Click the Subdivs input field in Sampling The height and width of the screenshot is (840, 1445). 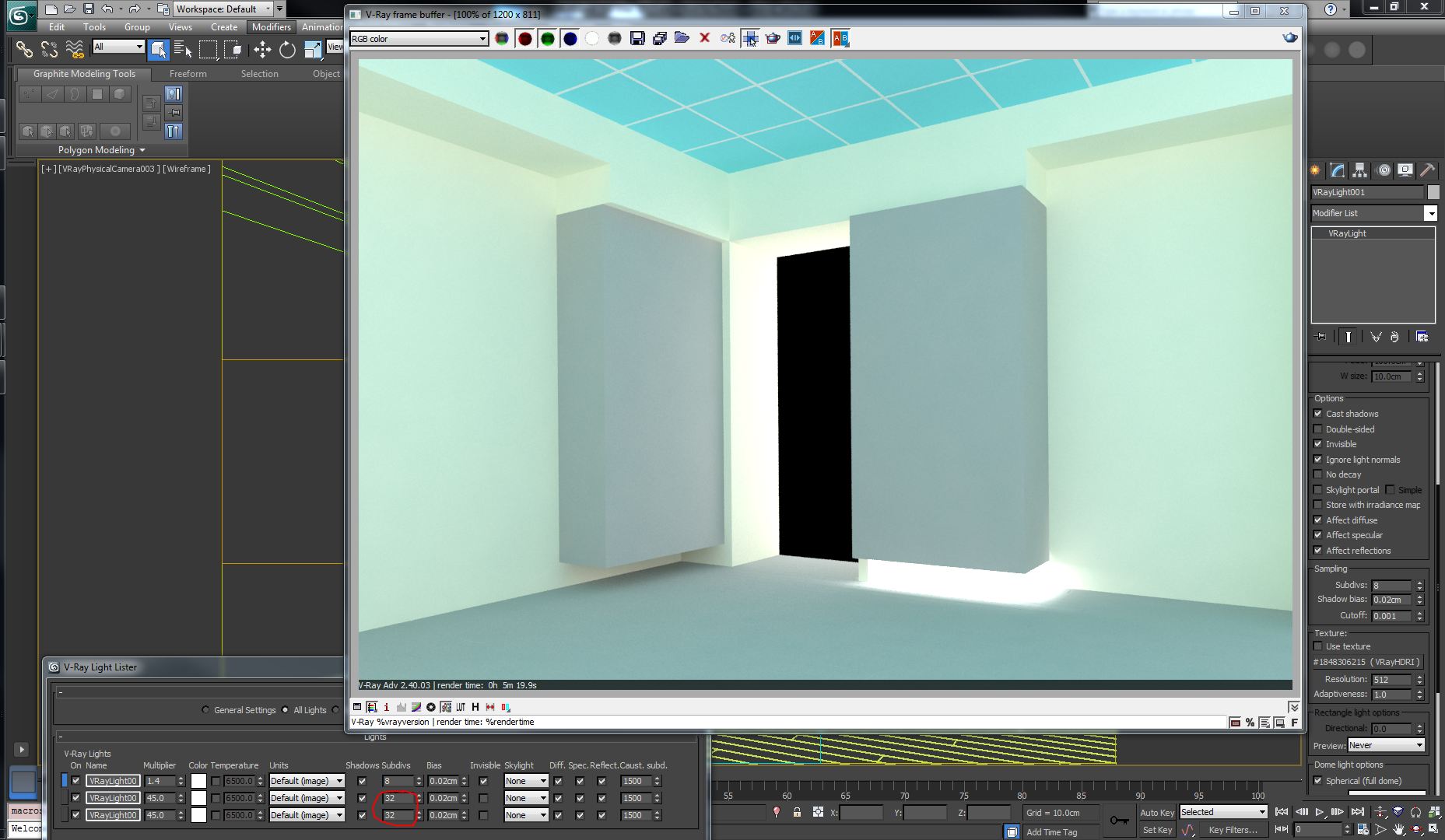pos(1391,586)
